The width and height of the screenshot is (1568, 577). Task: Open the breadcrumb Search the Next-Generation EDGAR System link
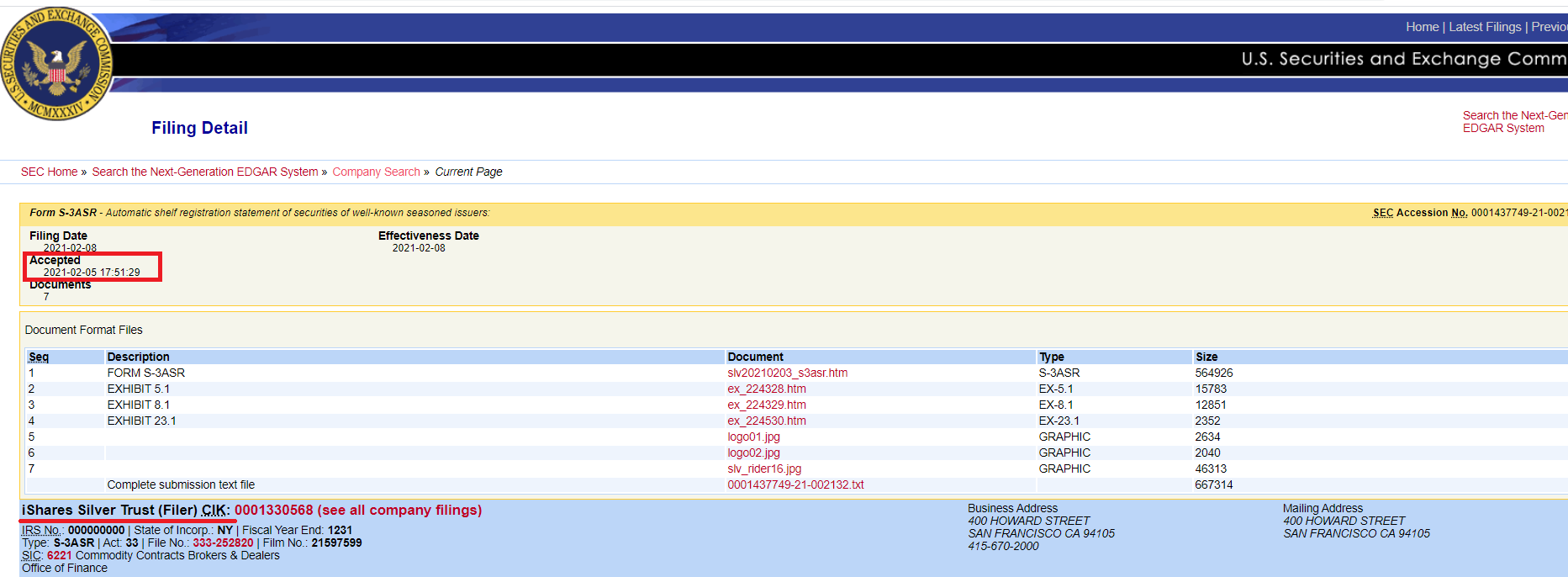tap(205, 172)
